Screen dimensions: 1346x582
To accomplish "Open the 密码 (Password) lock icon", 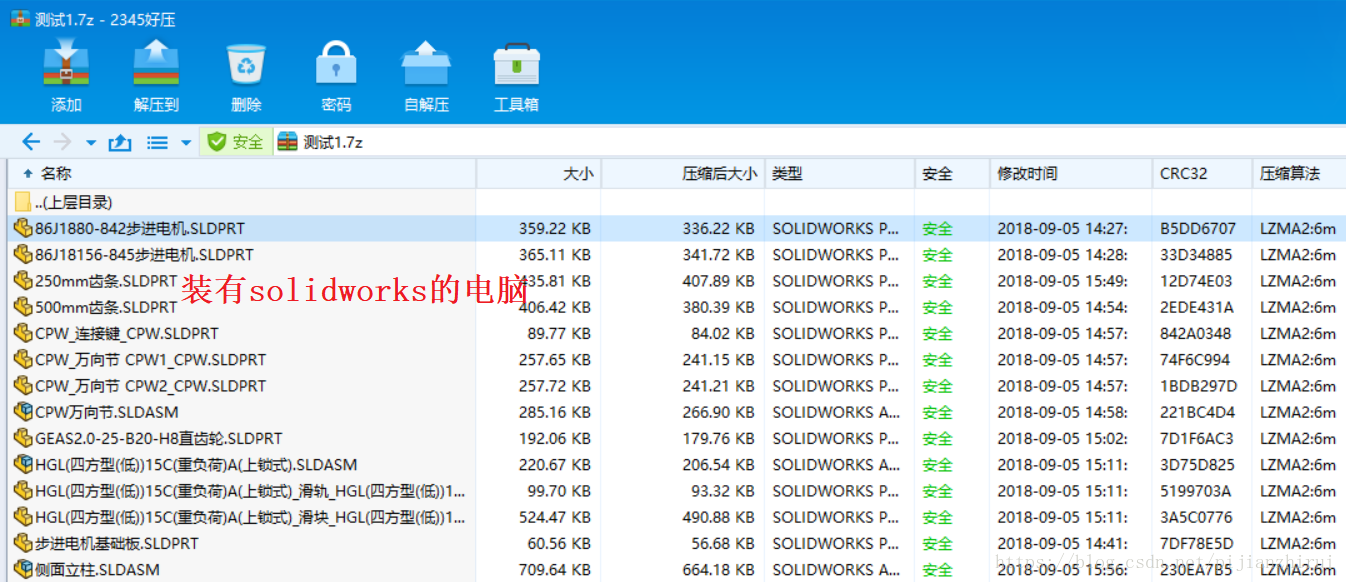I will (x=336, y=64).
